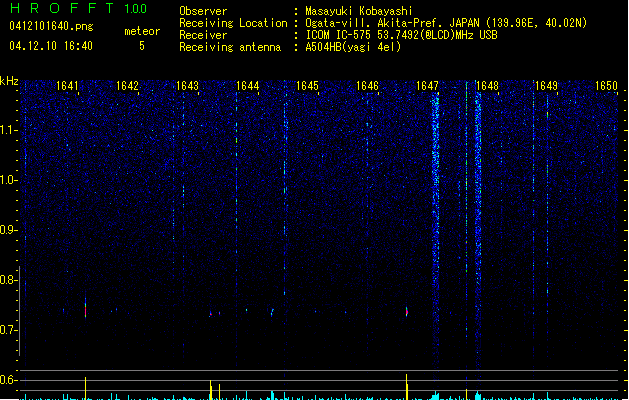Click the 'Receiving antenna' label

pos(230,47)
